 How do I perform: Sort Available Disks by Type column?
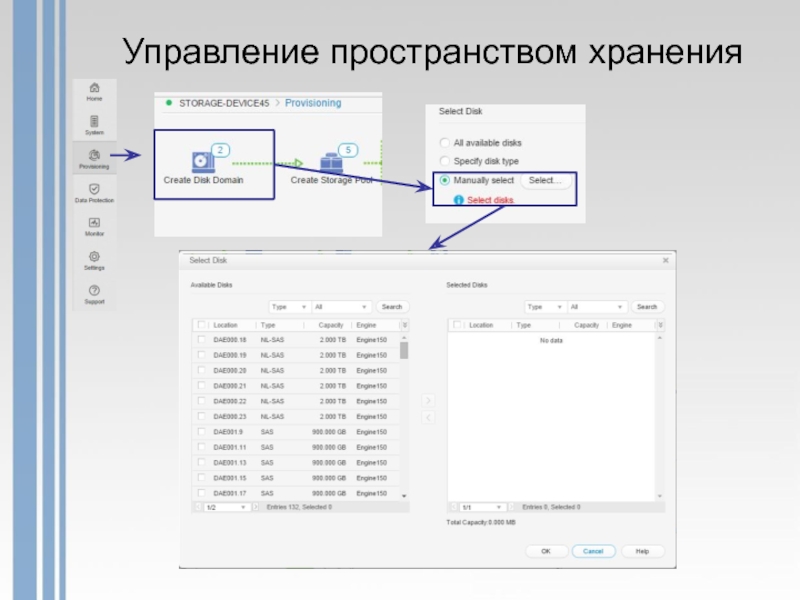[268, 325]
